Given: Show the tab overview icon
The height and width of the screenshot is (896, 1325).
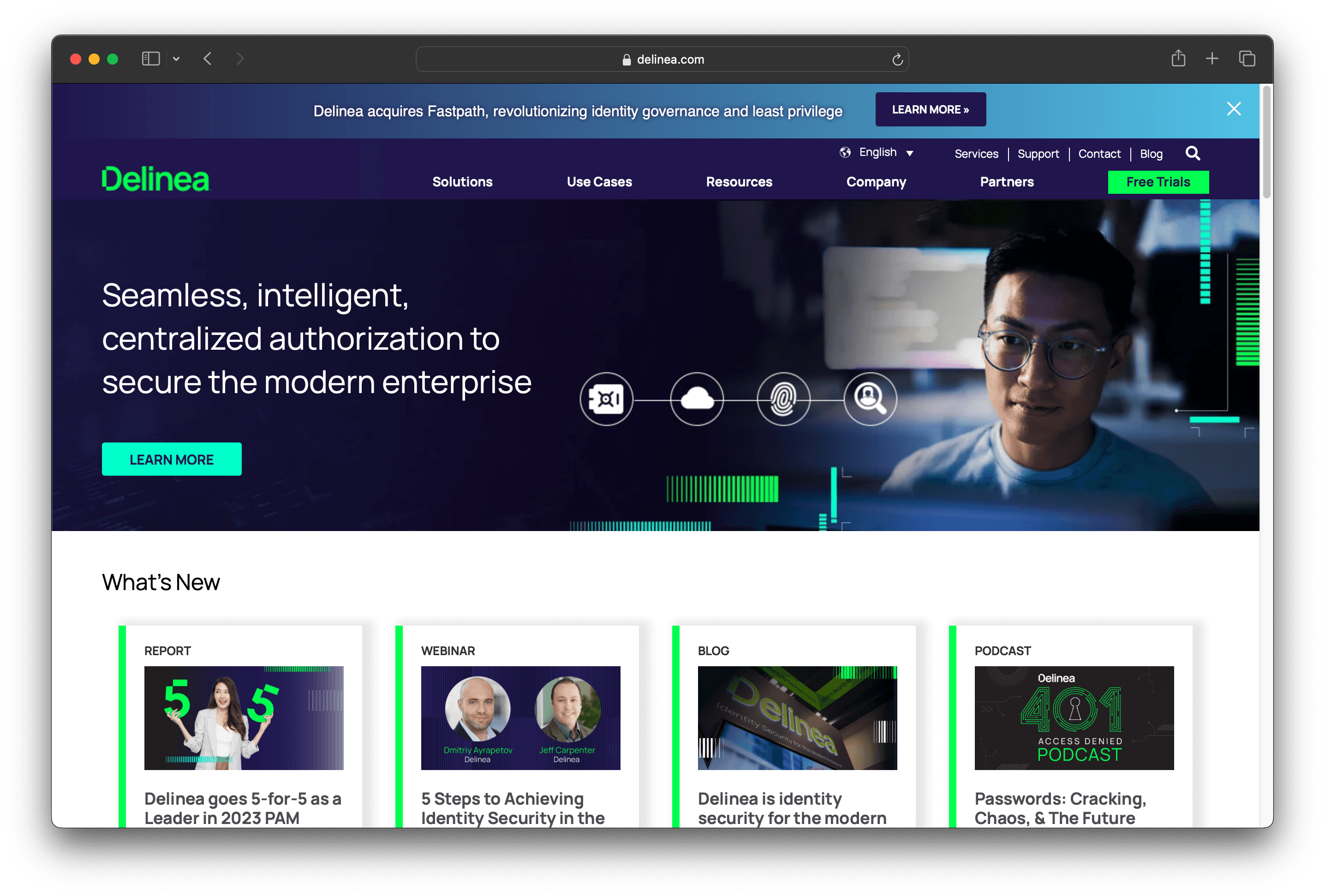Looking at the screenshot, I should tap(1247, 58).
